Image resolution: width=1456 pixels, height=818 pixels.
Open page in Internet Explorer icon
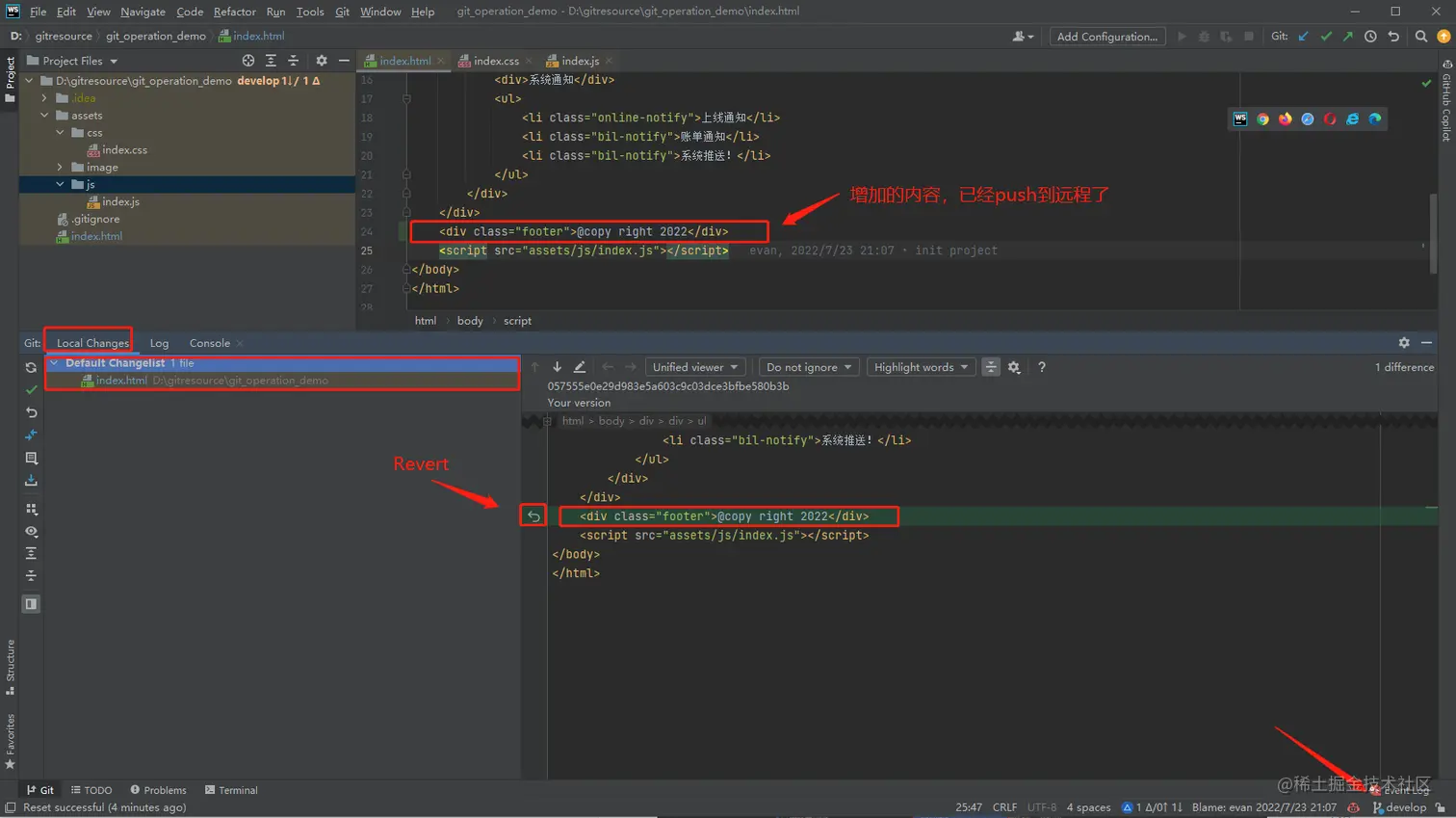(x=1353, y=119)
